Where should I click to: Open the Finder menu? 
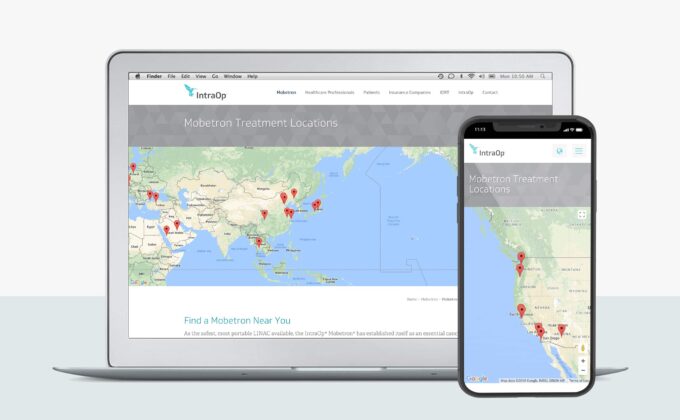coord(154,76)
